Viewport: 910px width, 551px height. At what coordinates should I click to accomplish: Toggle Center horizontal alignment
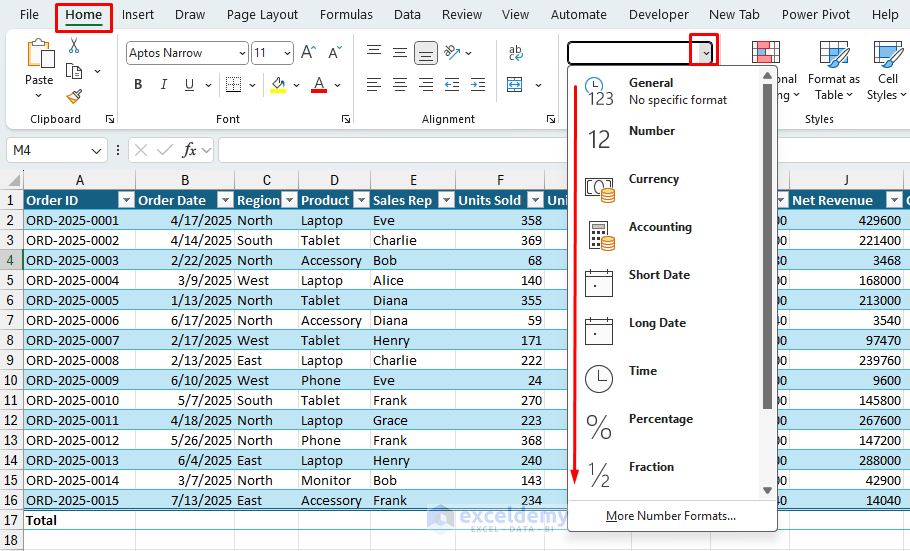400,85
